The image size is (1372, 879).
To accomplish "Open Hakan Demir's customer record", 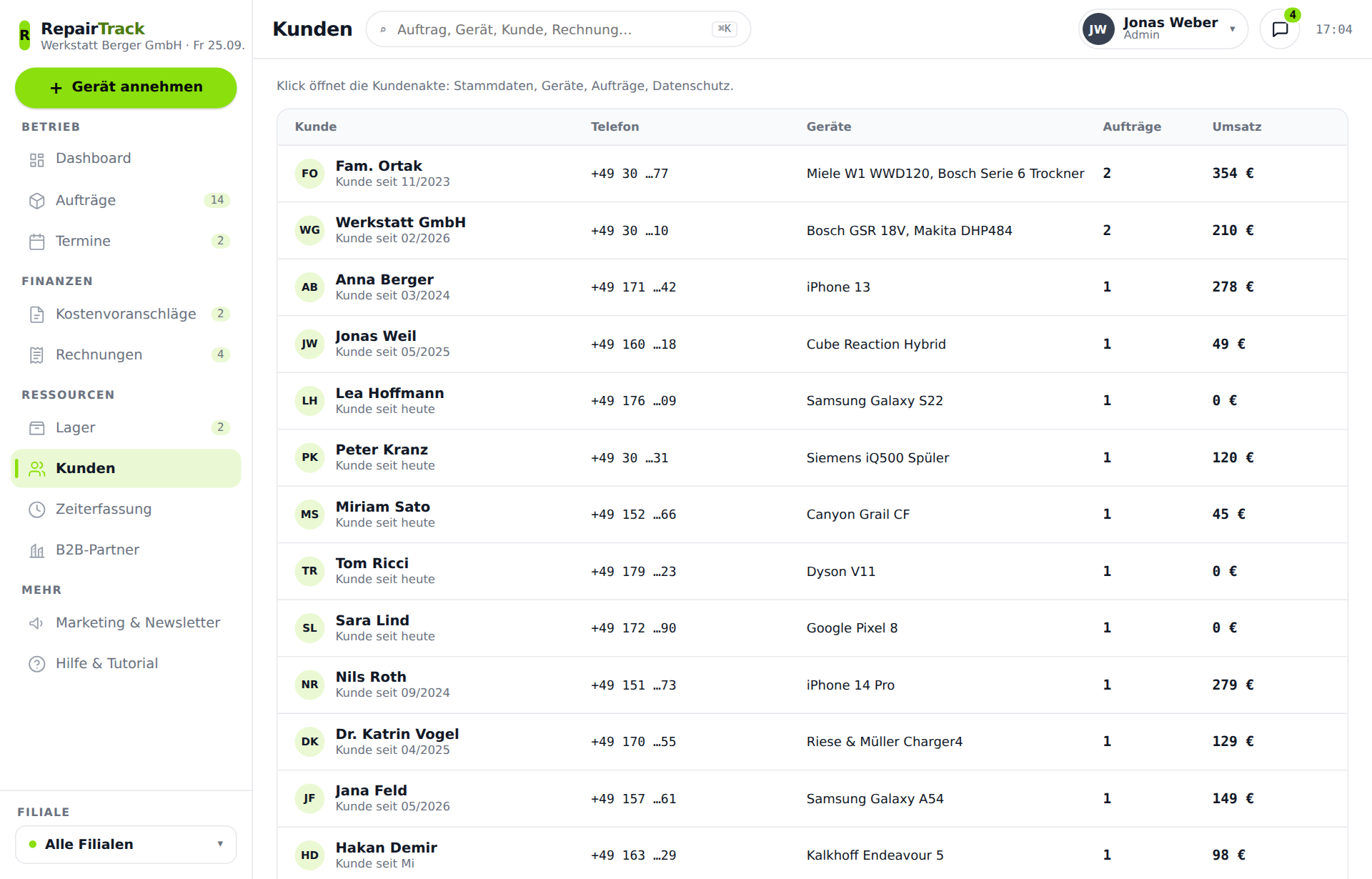I will (812, 853).
